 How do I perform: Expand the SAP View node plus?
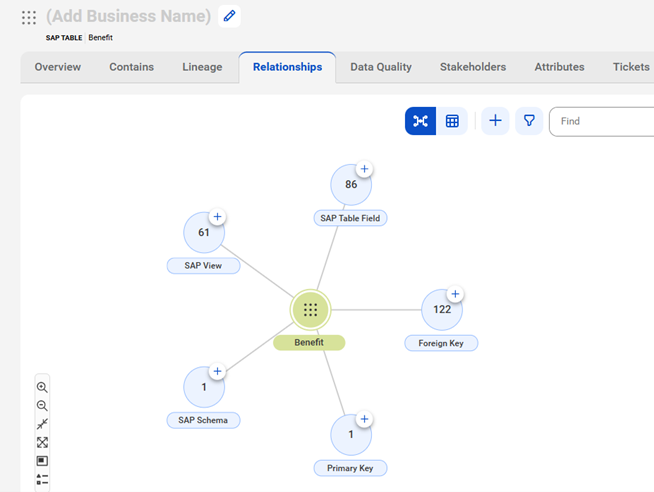[x=217, y=217]
